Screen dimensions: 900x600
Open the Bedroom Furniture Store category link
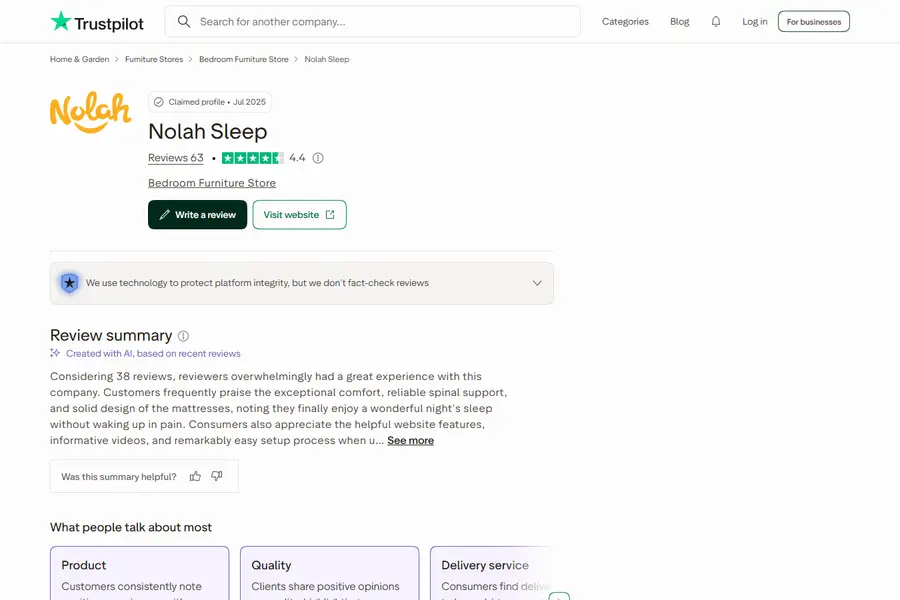212,183
